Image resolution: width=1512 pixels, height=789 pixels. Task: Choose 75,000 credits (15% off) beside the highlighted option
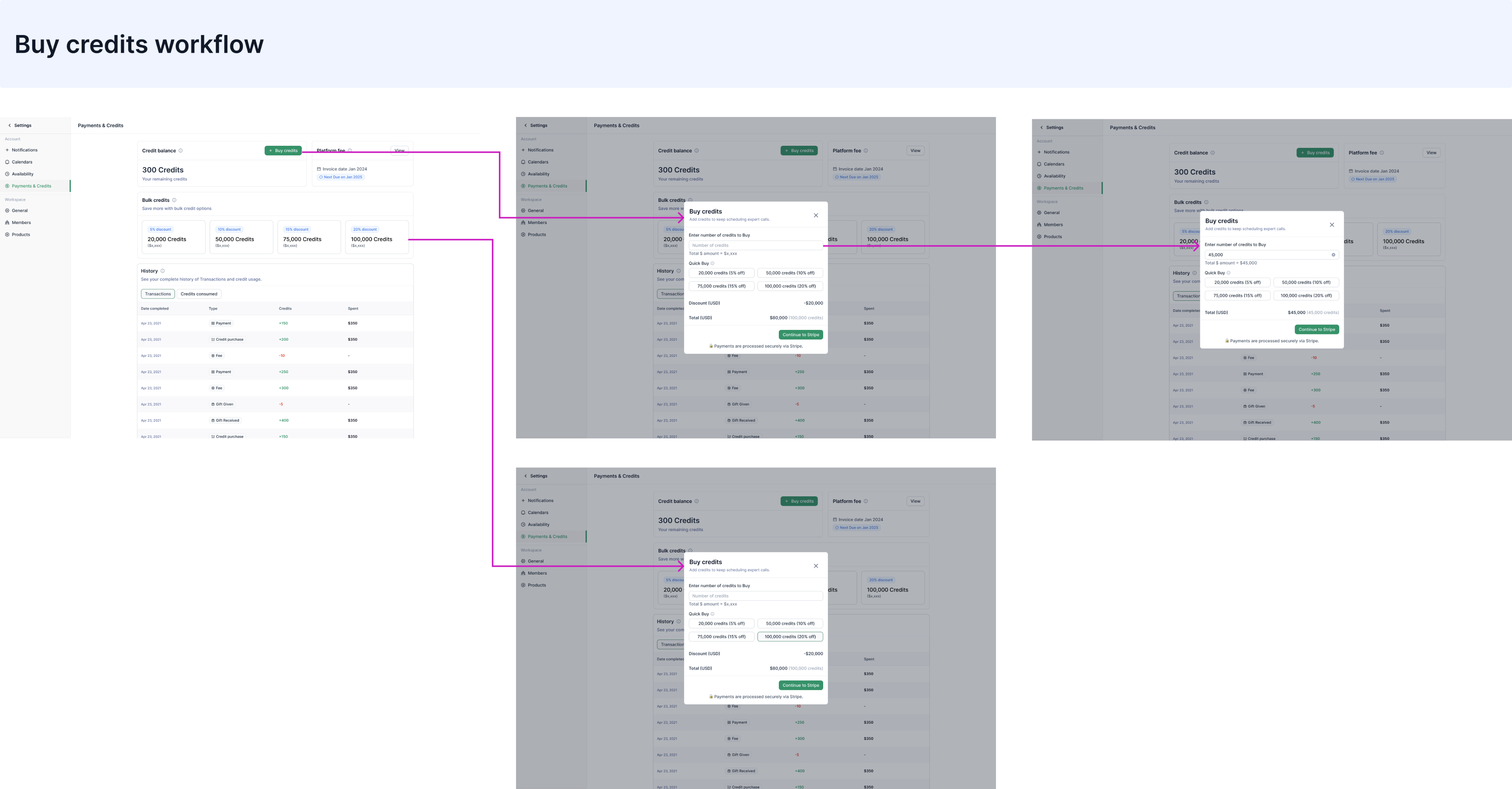[x=721, y=637]
